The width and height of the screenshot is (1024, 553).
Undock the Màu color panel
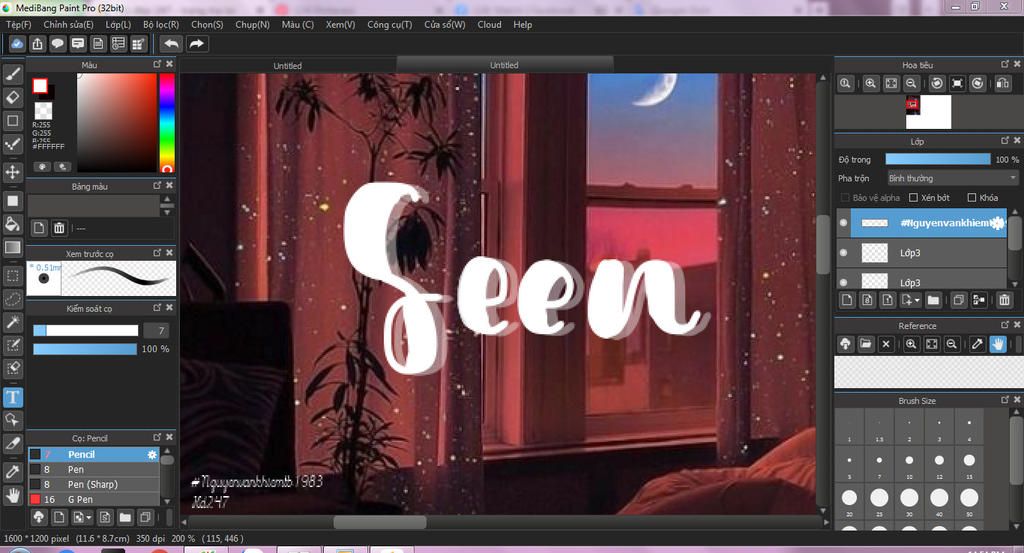click(x=157, y=64)
